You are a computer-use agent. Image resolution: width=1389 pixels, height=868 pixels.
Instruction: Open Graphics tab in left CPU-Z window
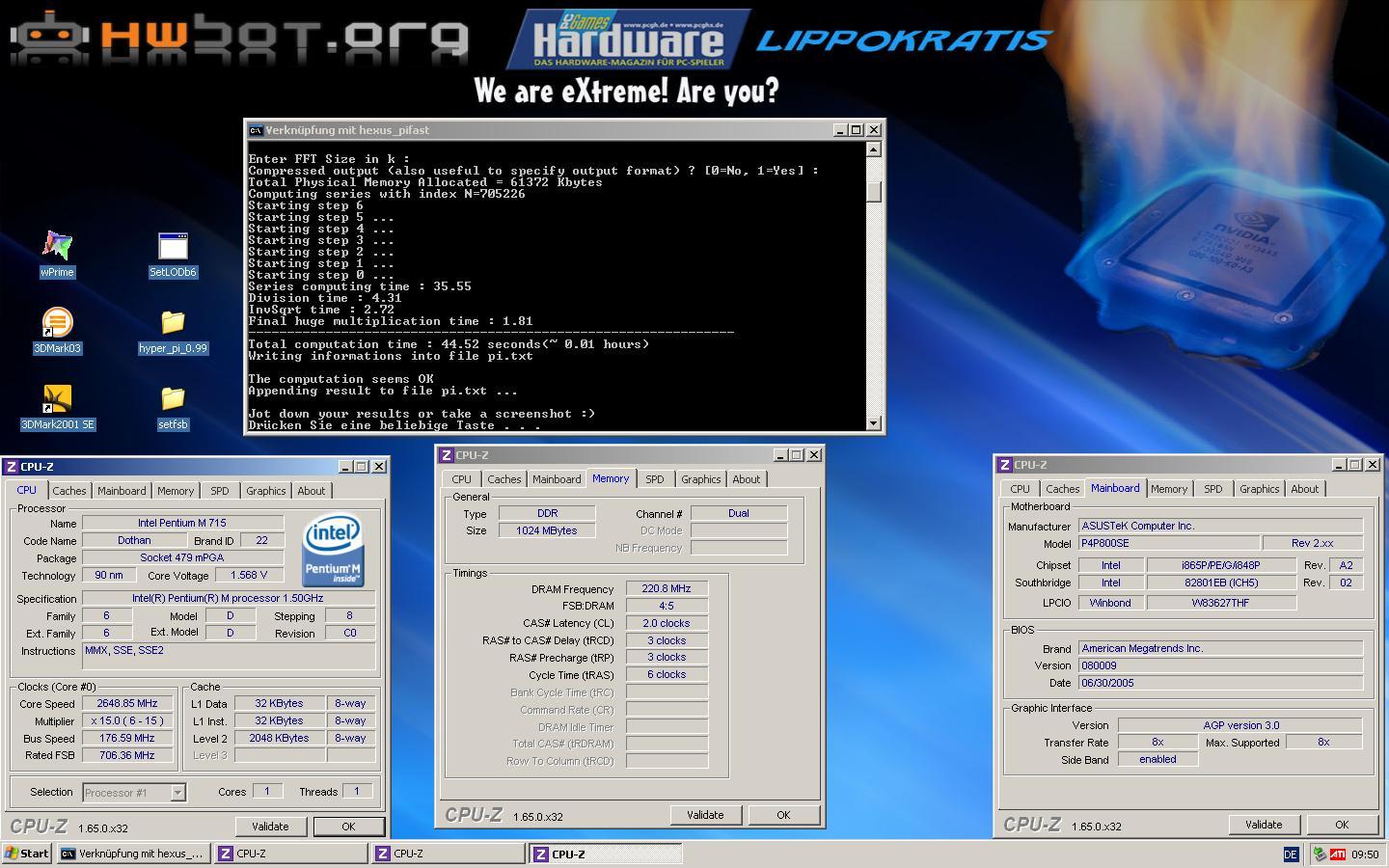coord(265,491)
